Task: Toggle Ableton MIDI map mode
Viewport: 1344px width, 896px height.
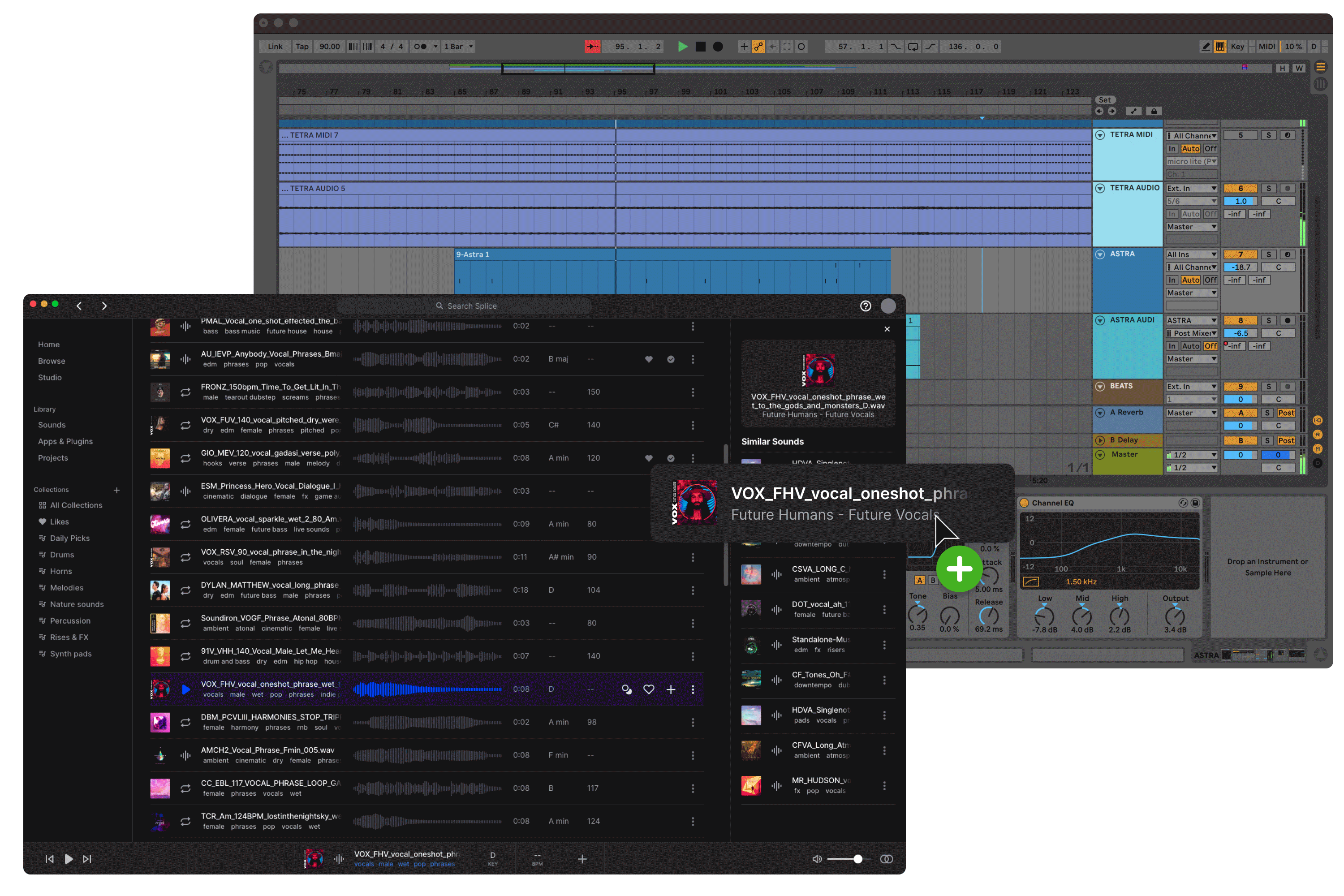Action: 1266,47
